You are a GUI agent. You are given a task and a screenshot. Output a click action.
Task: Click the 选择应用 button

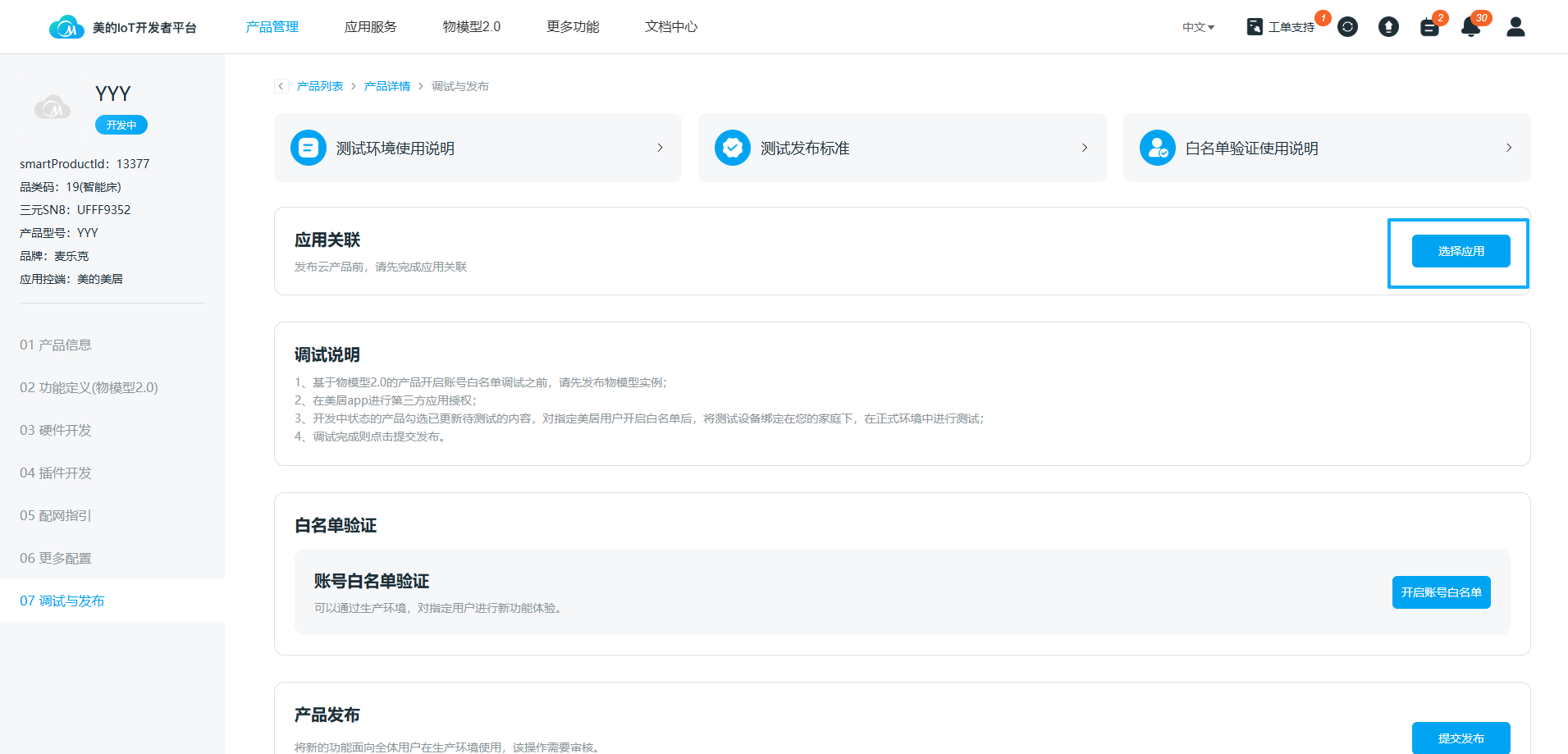pos(1461,251)
